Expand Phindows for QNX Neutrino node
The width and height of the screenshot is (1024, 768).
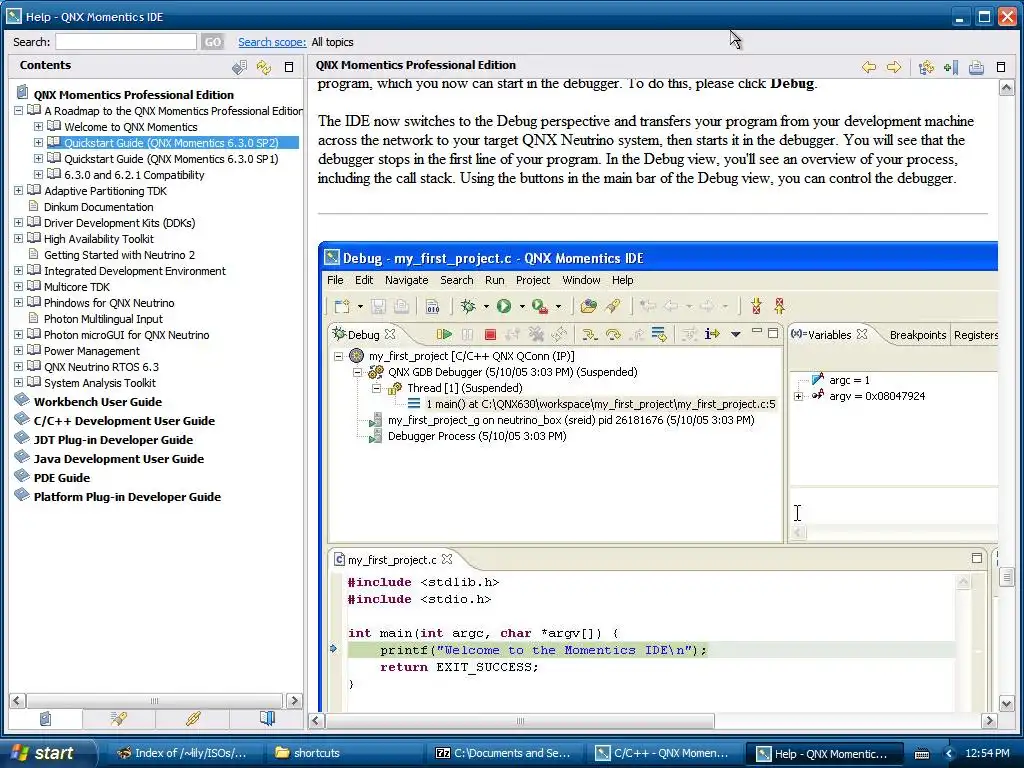pyautogui.click(x=18, y=302)
